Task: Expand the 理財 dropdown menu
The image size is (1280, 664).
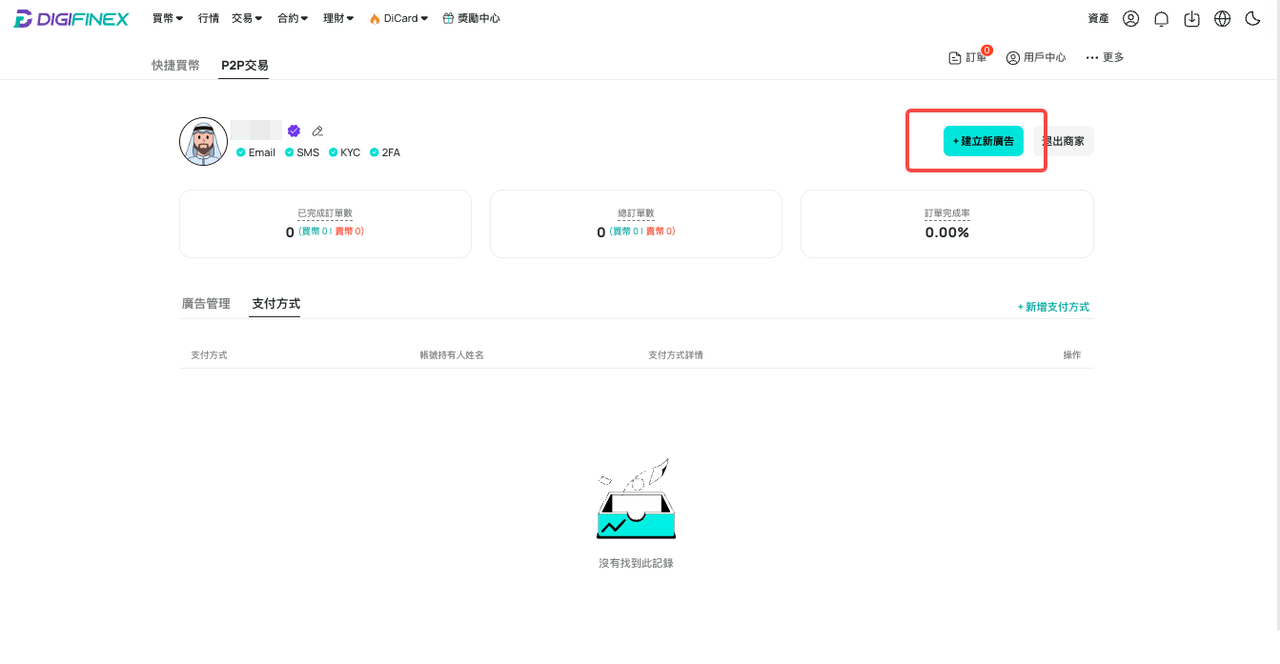Action: 339,19
